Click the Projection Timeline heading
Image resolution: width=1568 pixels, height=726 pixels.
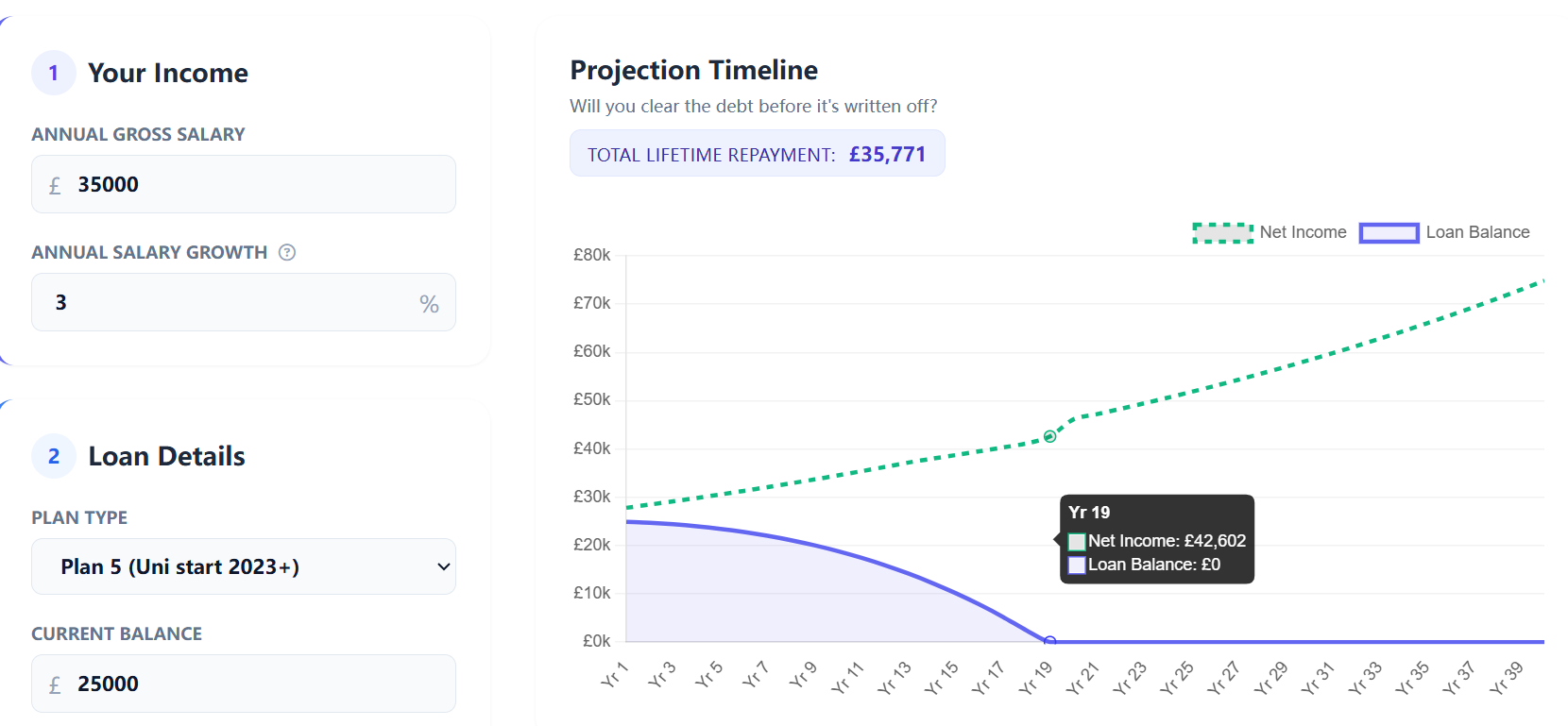[693, 70]
